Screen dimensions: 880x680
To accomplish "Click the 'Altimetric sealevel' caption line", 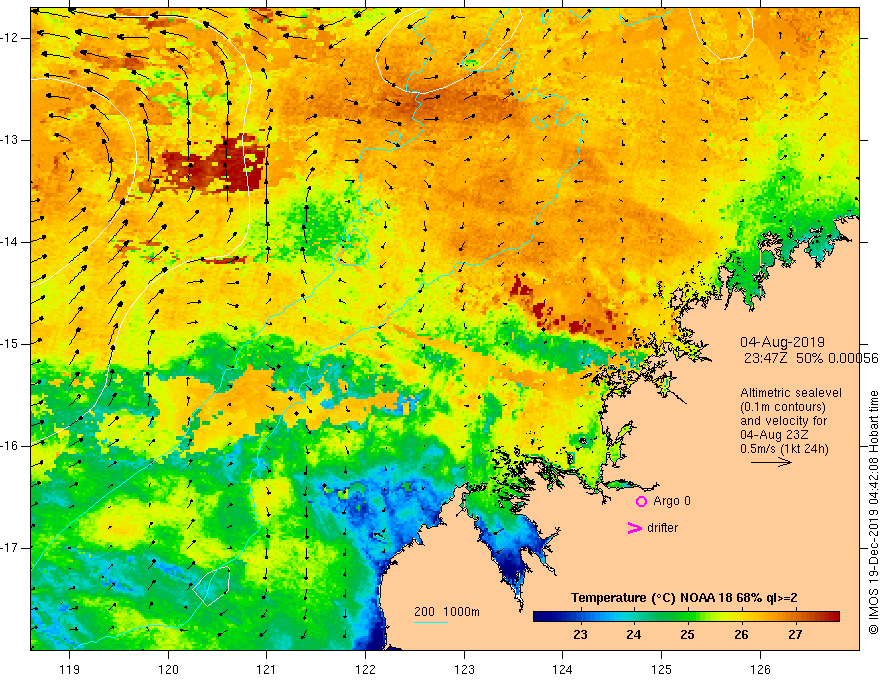I will pyautogui.click(x=791, y=393).
